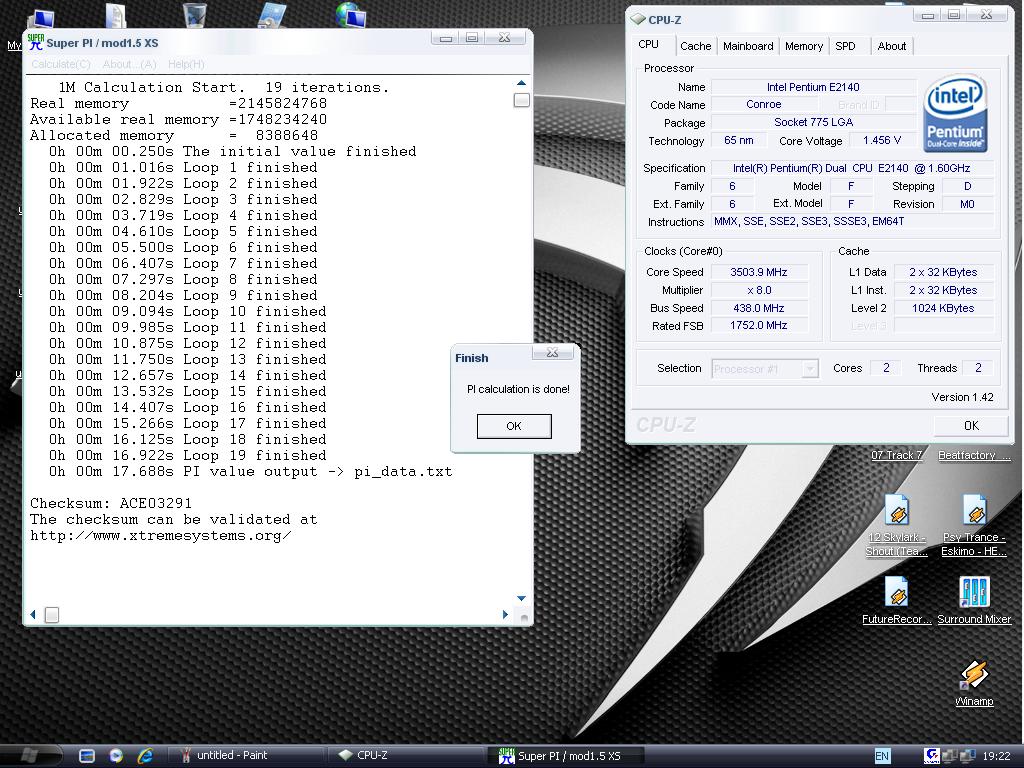Click the Code Name value Conroe

click(763, 104)
